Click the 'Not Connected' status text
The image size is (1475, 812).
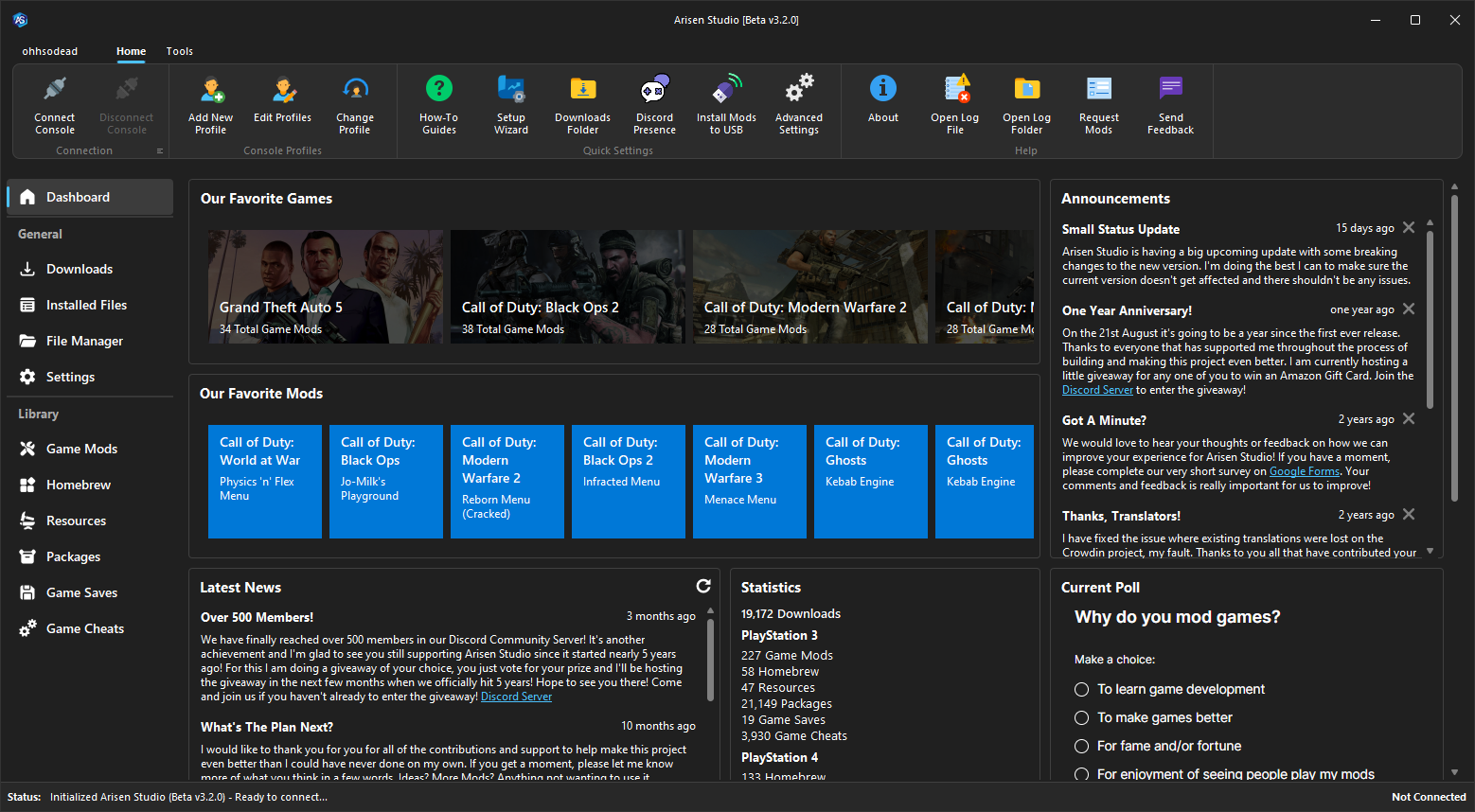coord(1429,797)
